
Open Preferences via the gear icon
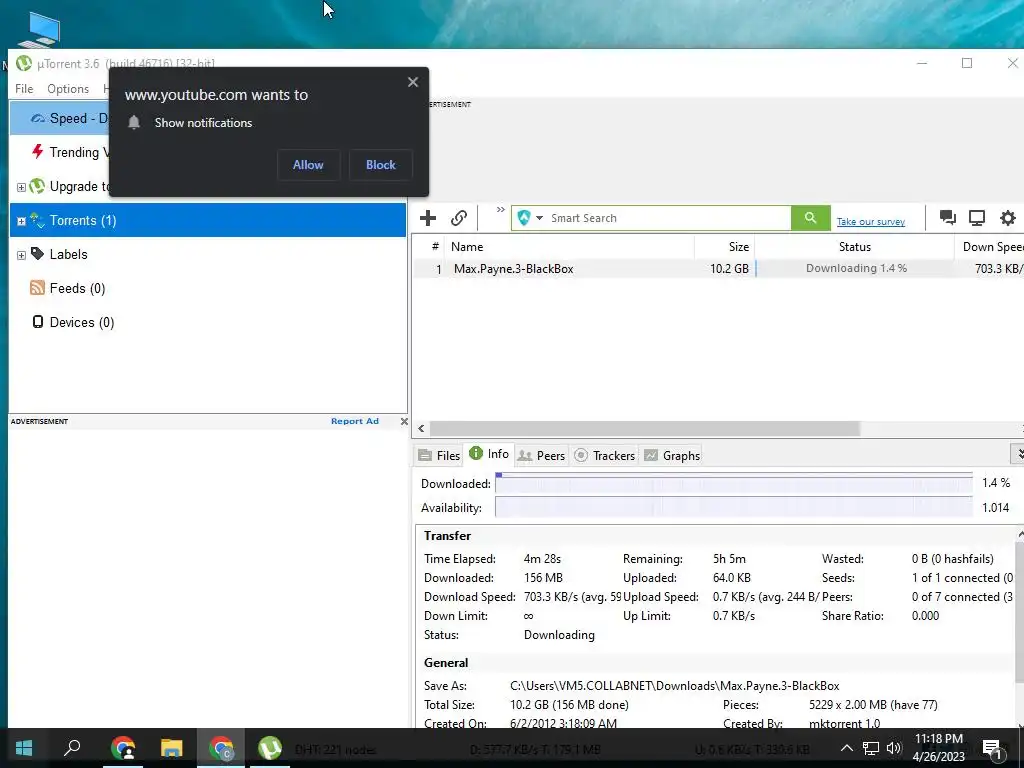click(1008, 217)
